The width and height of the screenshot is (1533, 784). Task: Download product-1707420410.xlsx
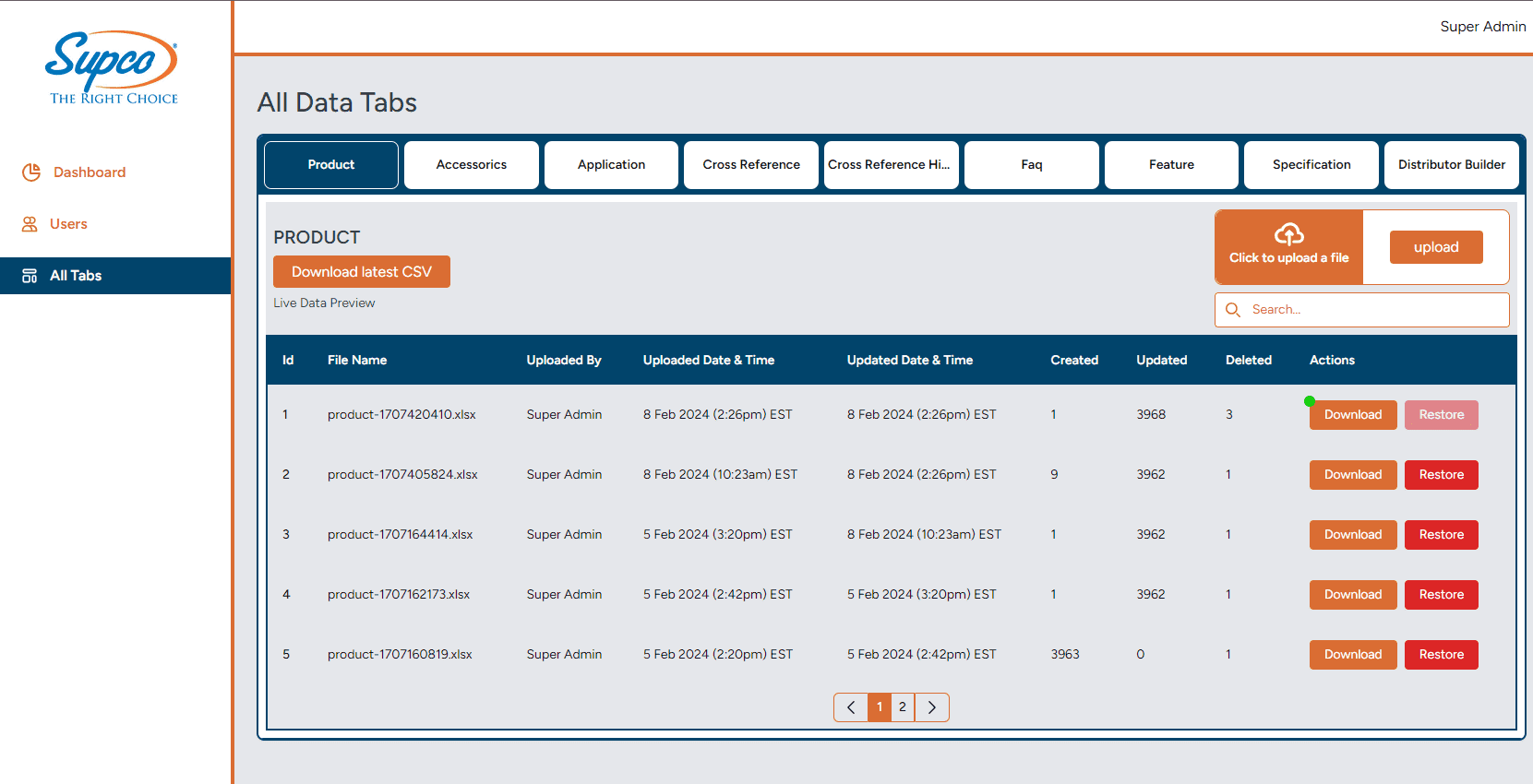tap(1353, 415)
